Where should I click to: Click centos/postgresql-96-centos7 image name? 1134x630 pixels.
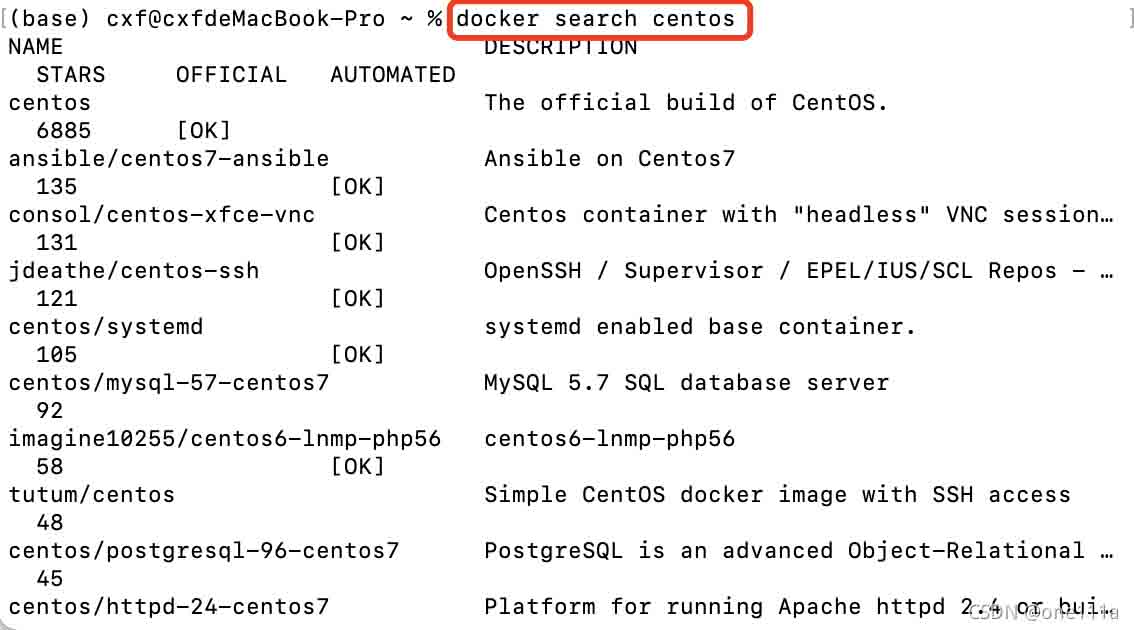pyautogui.click(x=203, y=551)
